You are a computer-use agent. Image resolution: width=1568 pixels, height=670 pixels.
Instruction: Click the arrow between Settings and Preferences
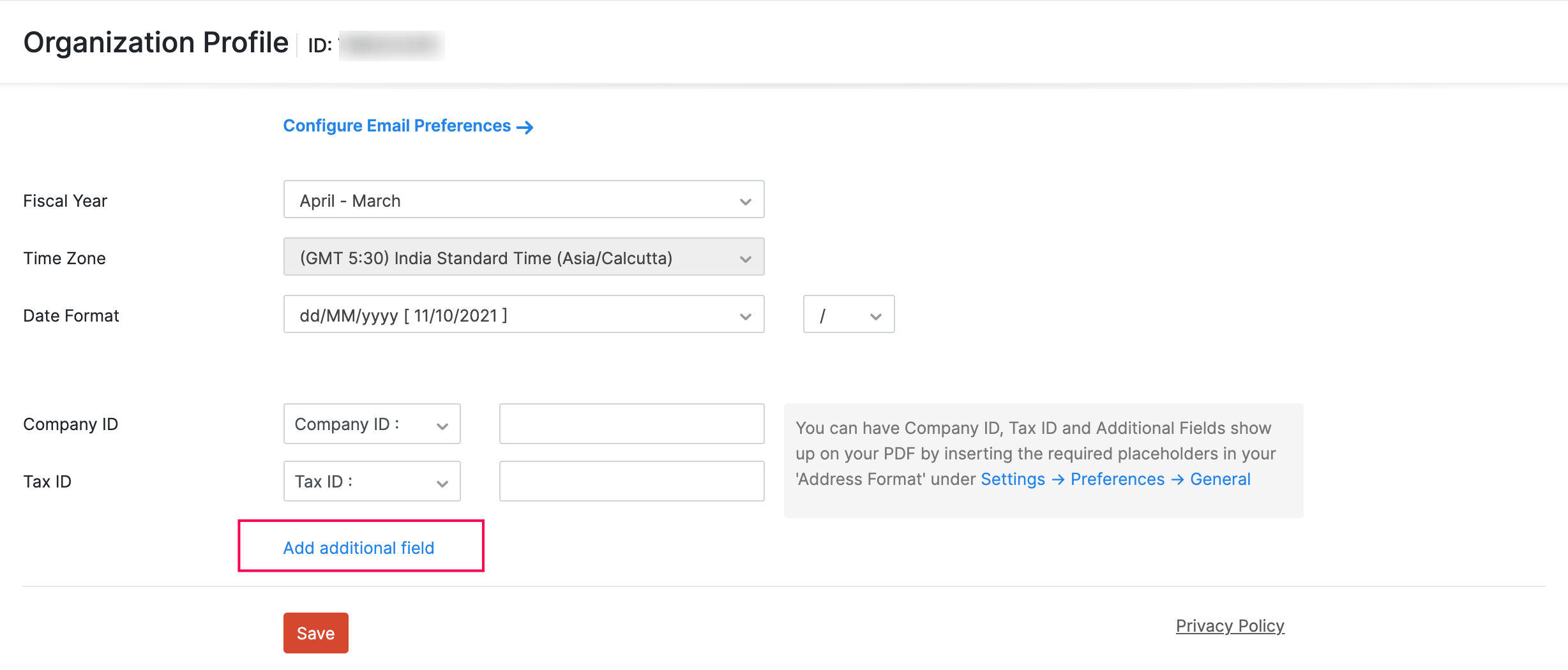[x=1058, y=480]
